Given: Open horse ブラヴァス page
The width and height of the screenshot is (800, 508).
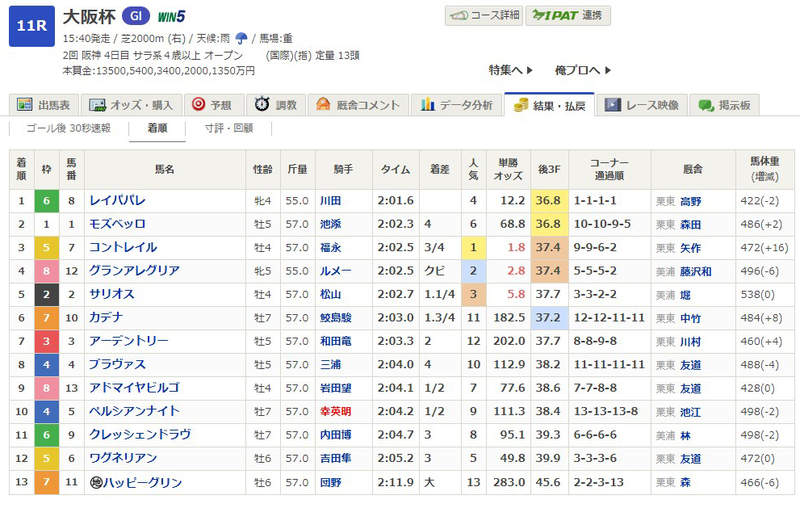Looking at the screenshot, I should [x=117, y=365].
